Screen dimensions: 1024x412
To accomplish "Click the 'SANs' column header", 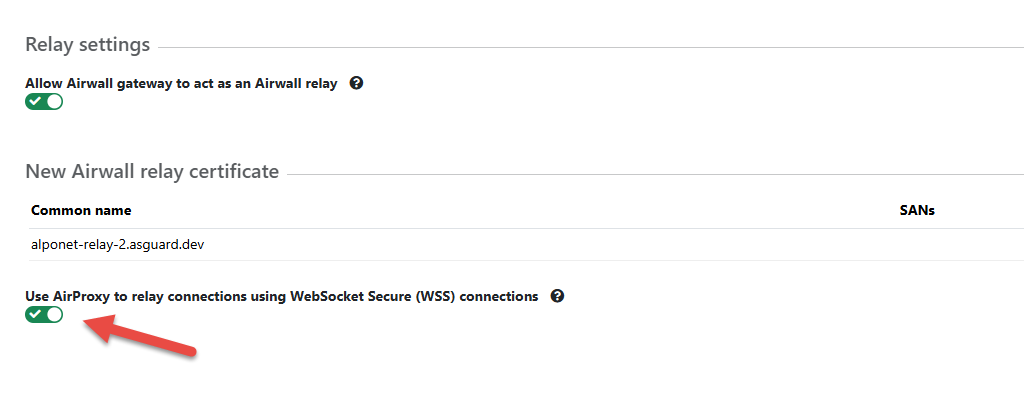I will (916, 211).
